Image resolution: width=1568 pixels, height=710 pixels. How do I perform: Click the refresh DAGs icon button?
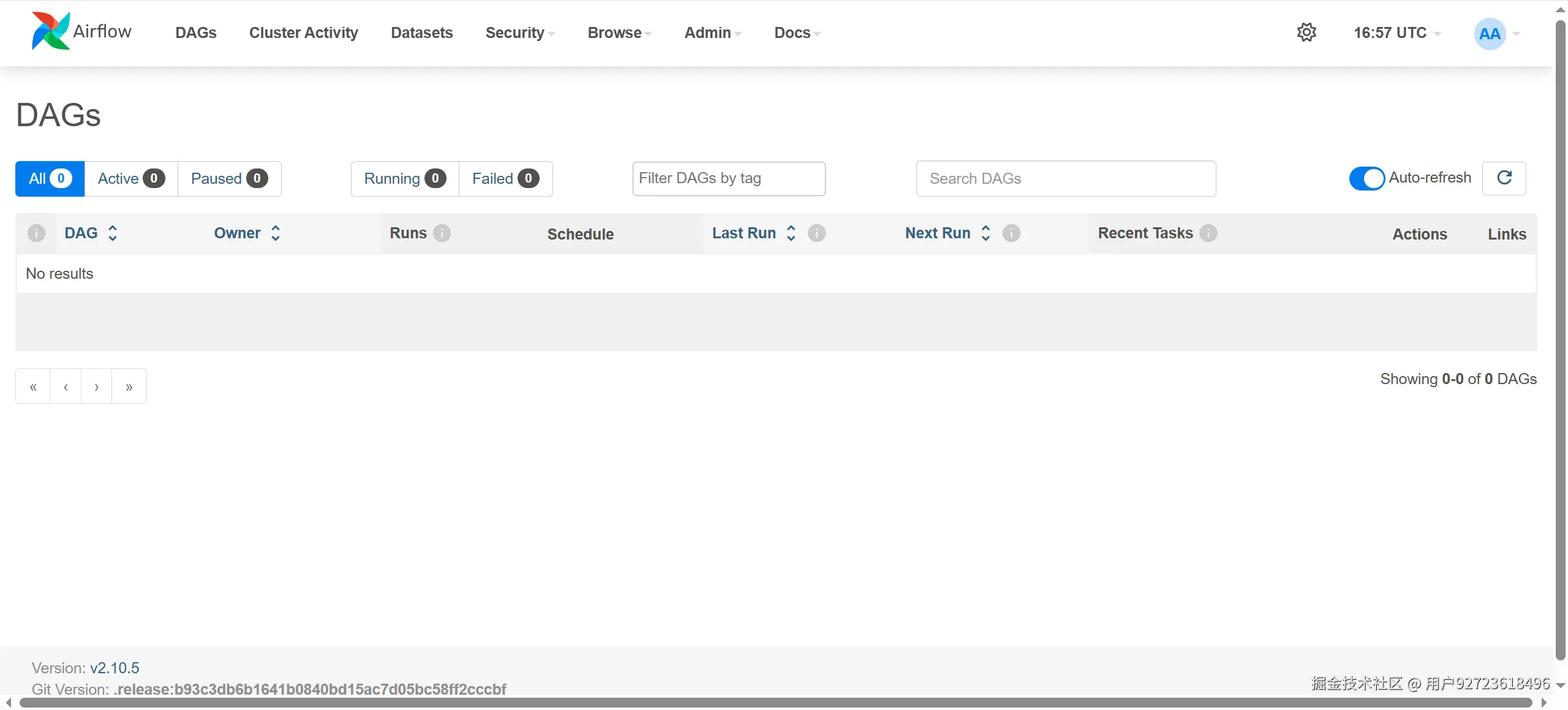click(x=1504, y=178)
